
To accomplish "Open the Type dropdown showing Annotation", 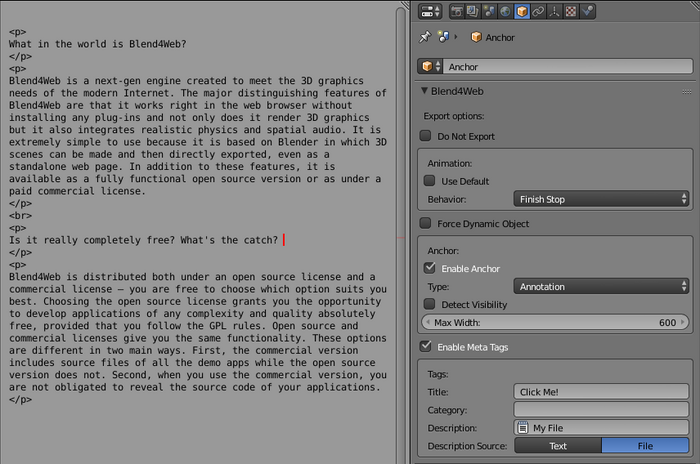I will click(x=601, y=286).
